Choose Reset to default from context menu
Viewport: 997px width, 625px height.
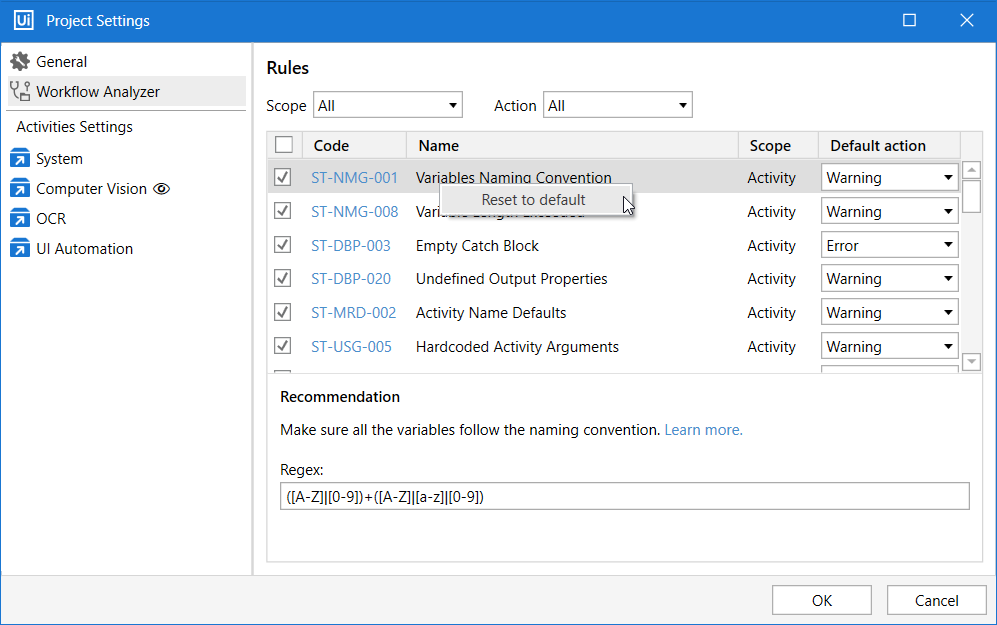[533, 200]
